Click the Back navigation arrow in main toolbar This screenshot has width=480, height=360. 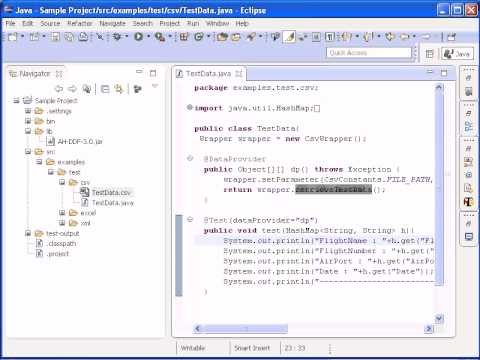point(404,37)
